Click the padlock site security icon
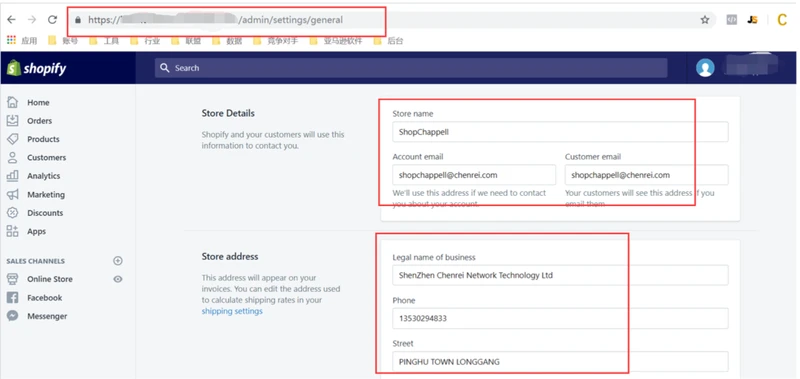Image resolution: width=800 pixels, height=379 pixels. 78,20
